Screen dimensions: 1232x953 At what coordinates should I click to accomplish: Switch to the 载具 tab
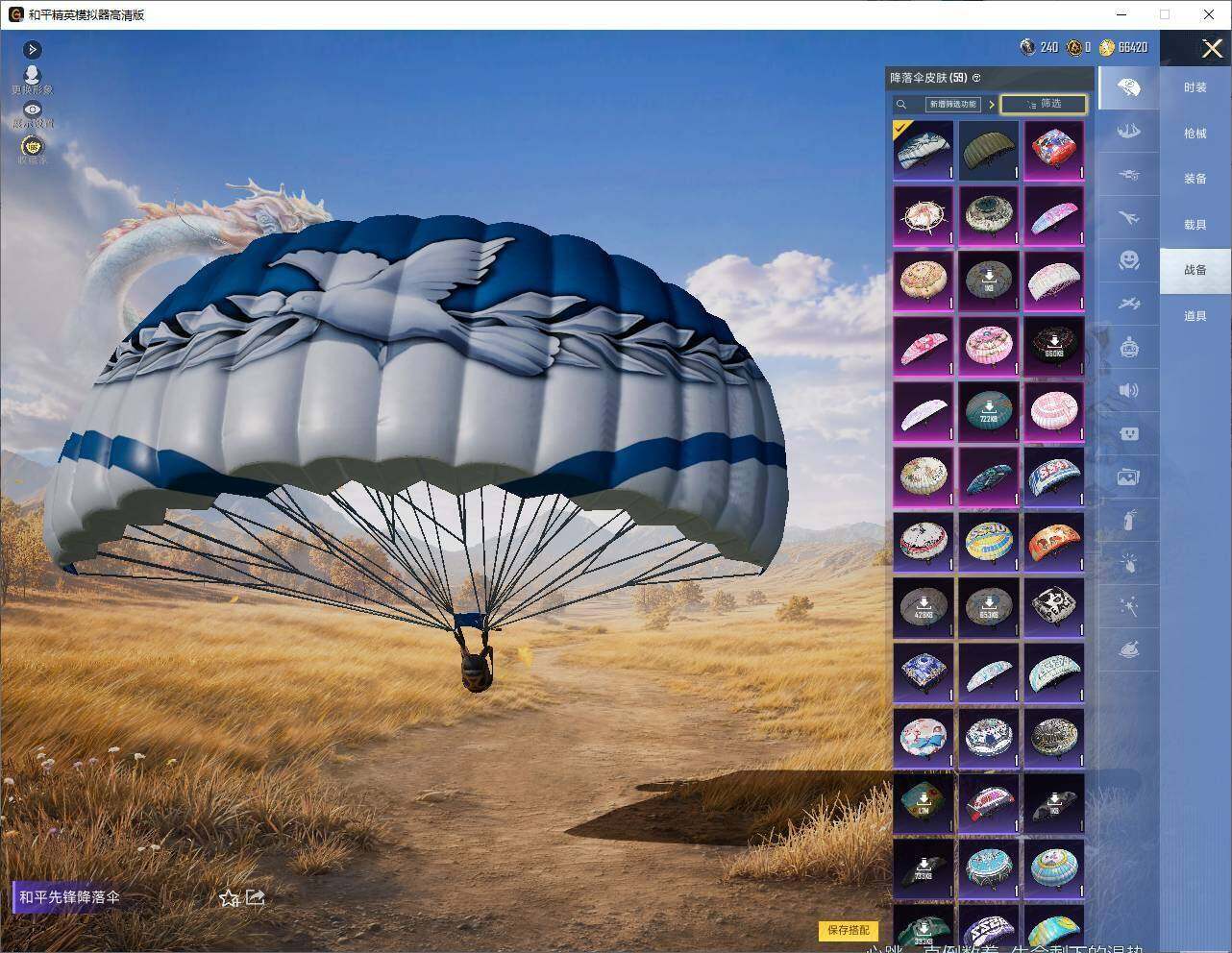1195,225
